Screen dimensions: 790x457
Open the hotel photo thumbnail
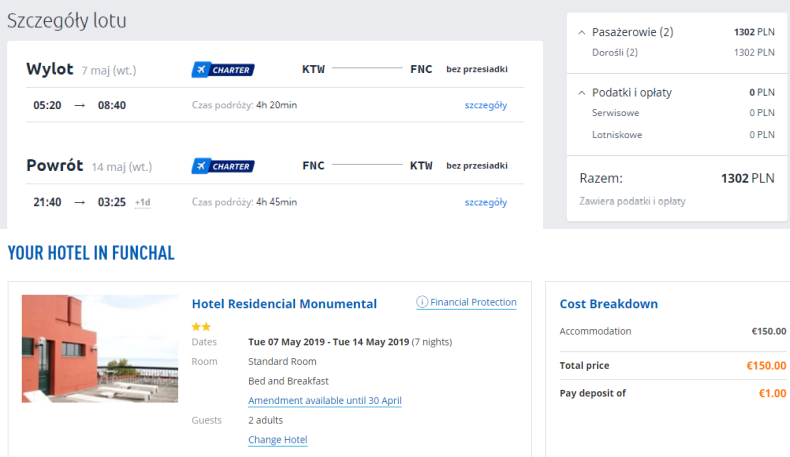point(100,348)
